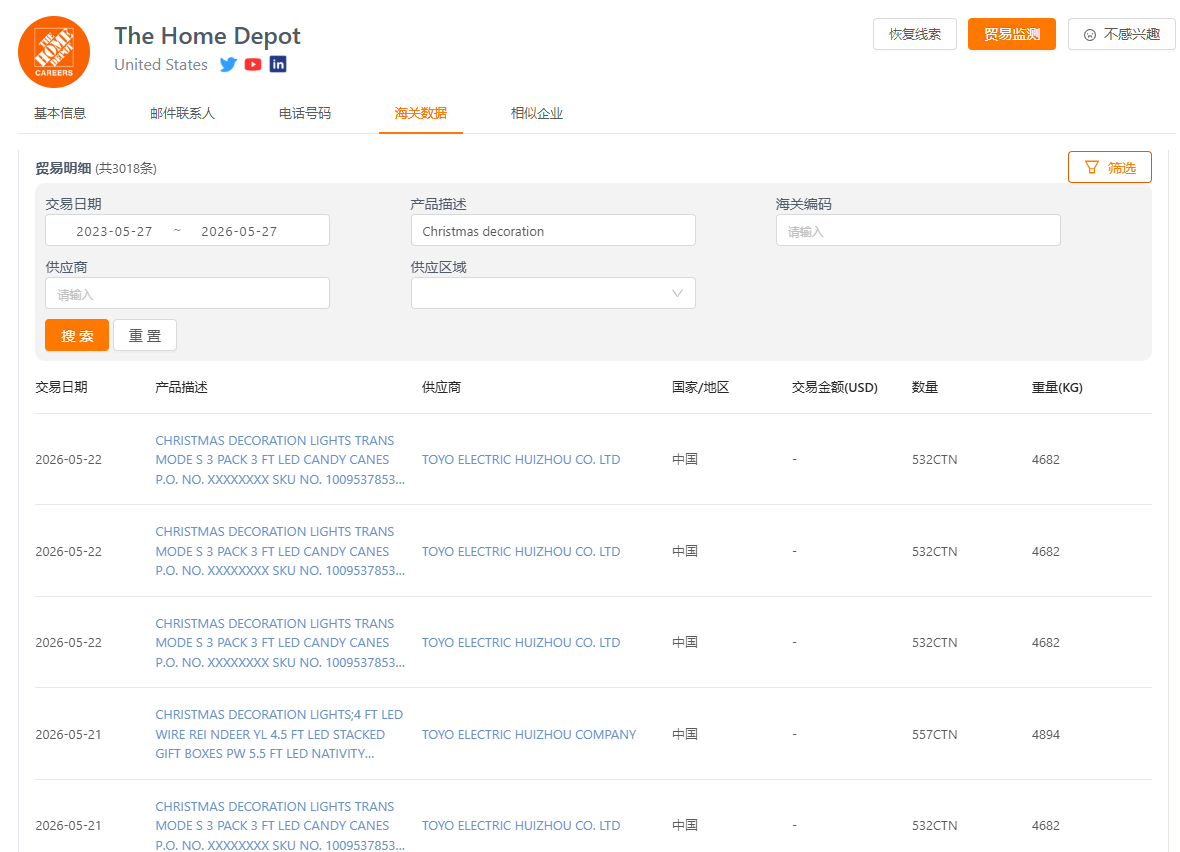
Task: Open the 相似企业 tab
Action: pyautogui.click(x=537, y=114)
